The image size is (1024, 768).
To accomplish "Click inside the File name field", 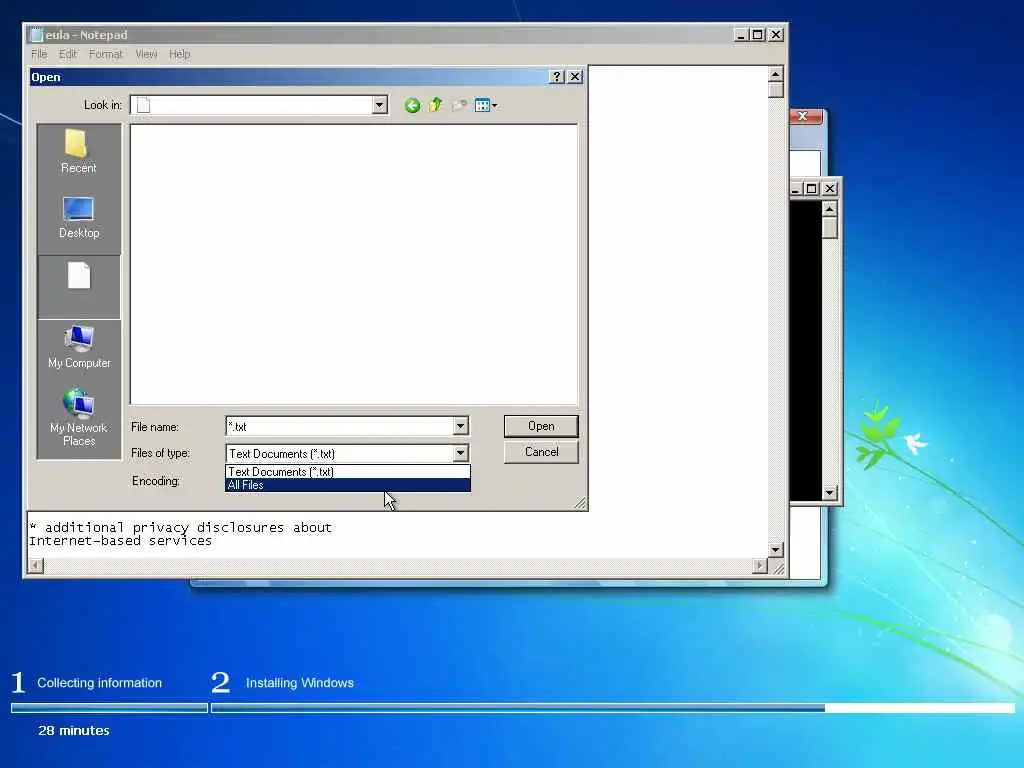I will [340, 426].
